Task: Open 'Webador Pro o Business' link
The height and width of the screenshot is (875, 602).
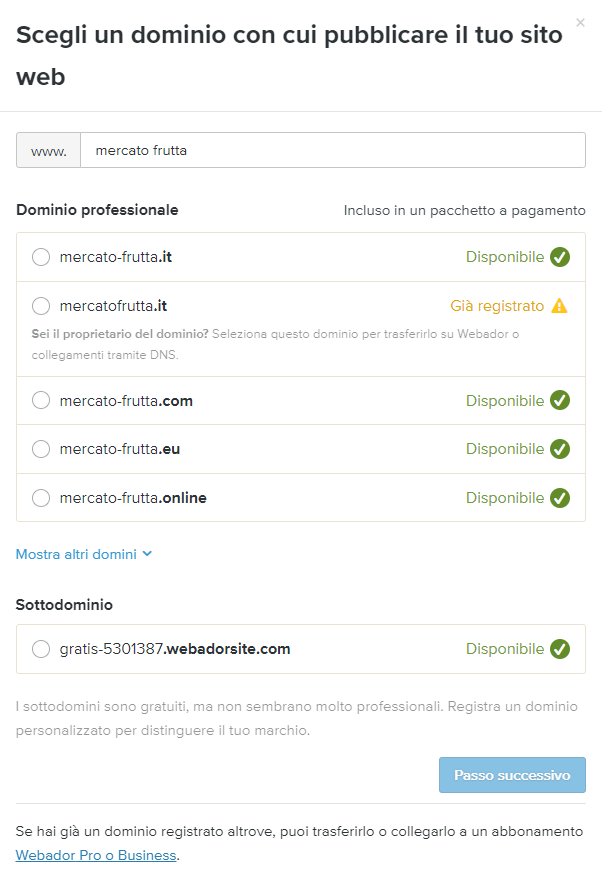Action: coord(96,855)
